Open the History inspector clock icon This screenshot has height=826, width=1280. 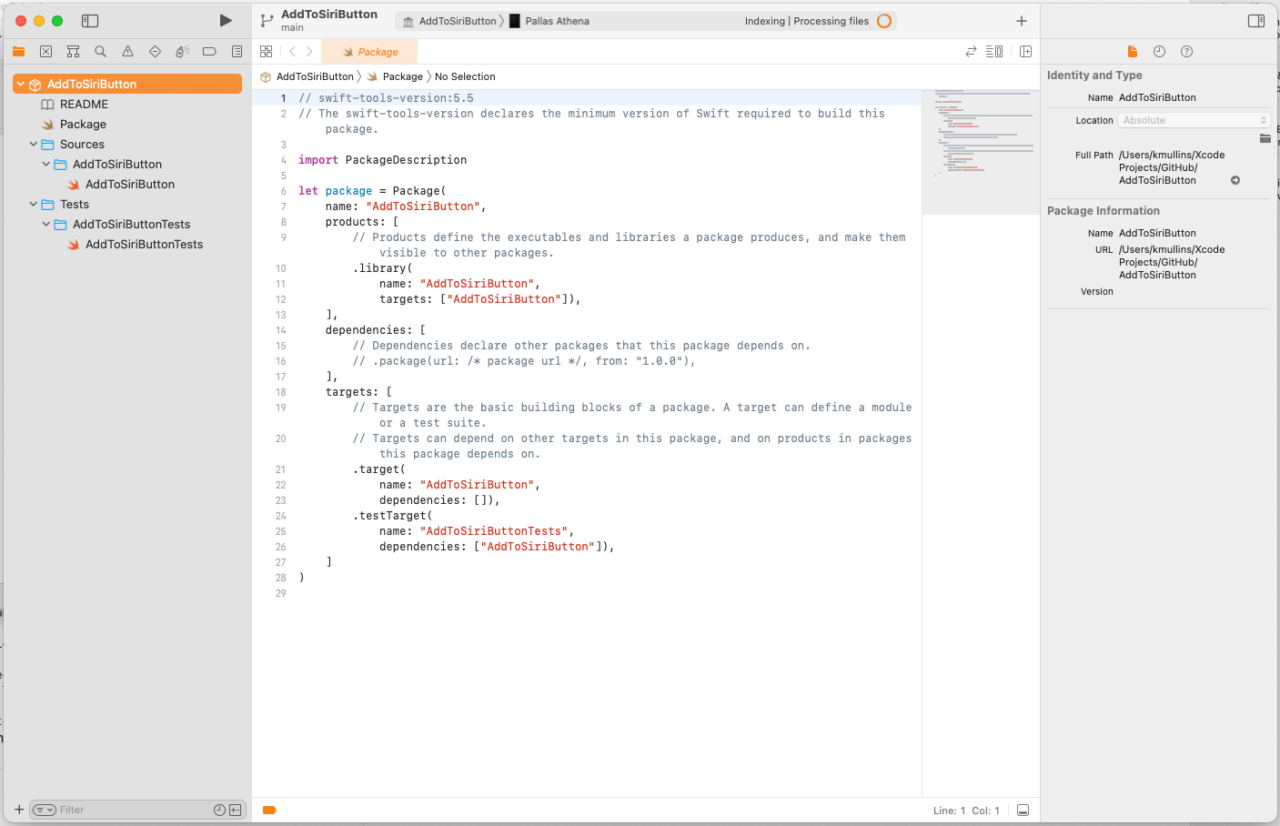click(1158, 51)
